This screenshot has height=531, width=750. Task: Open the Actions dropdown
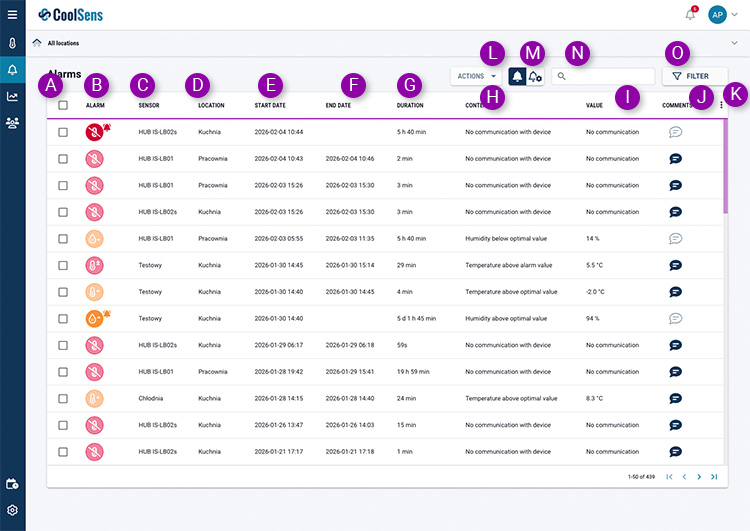[476, 76]
